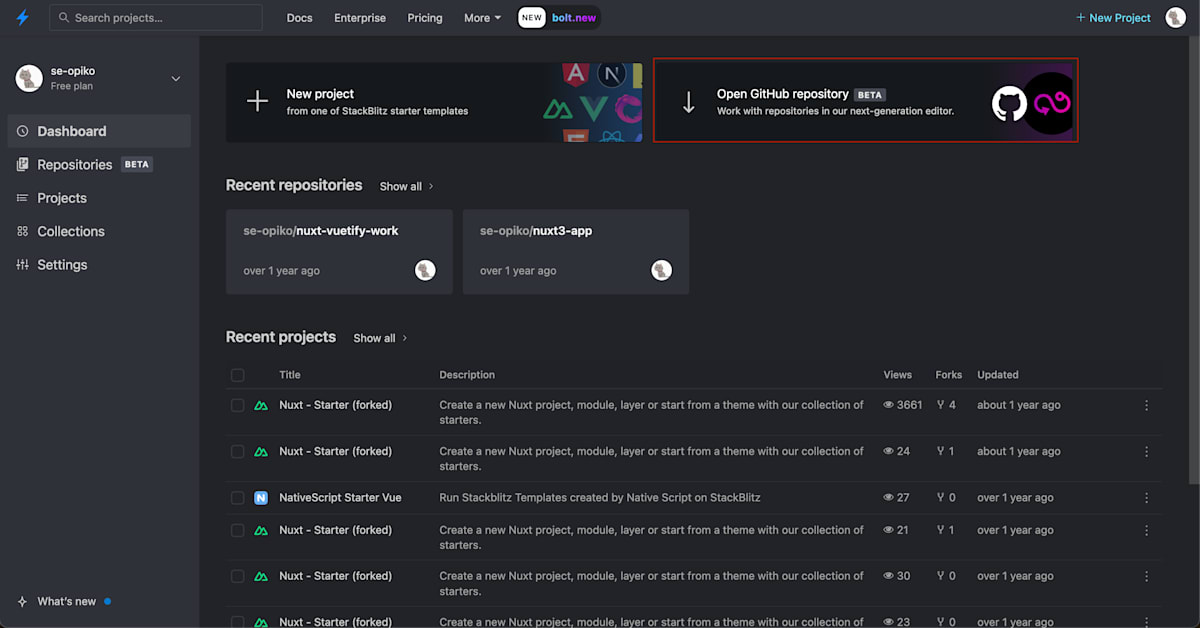This screenshot has height=628, width=1200.
Task: Click the Nuxt icon of project with 3661 views
Action: pos(261,406)
